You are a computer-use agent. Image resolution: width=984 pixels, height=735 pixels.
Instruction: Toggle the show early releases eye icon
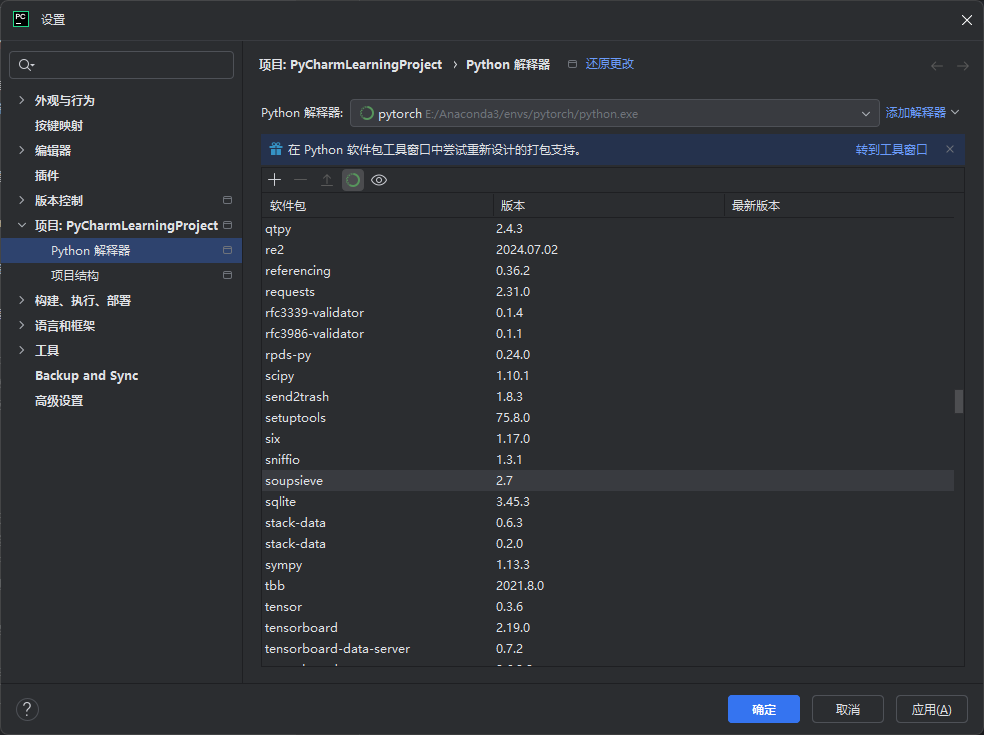[x=379, y=180]
